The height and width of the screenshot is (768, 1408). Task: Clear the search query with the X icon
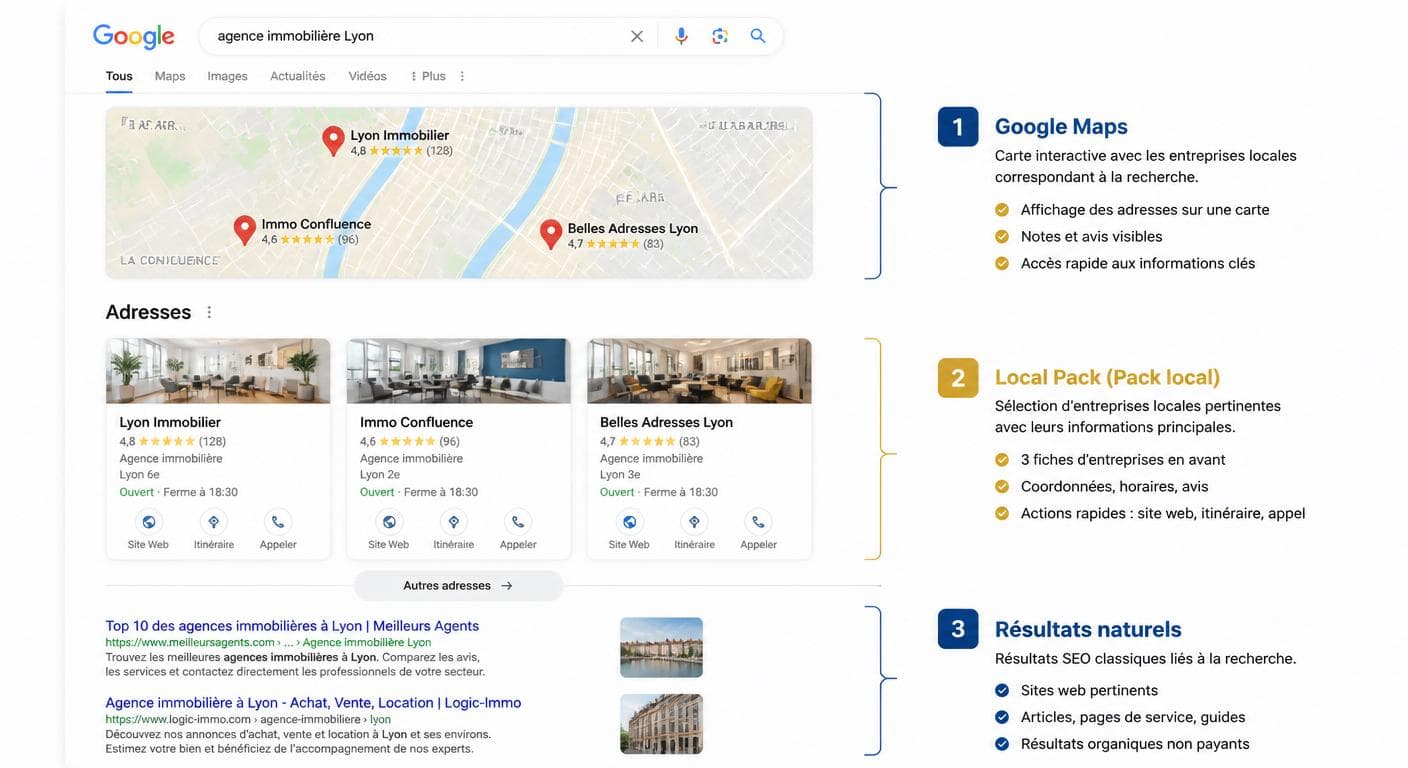click(637, 36)
